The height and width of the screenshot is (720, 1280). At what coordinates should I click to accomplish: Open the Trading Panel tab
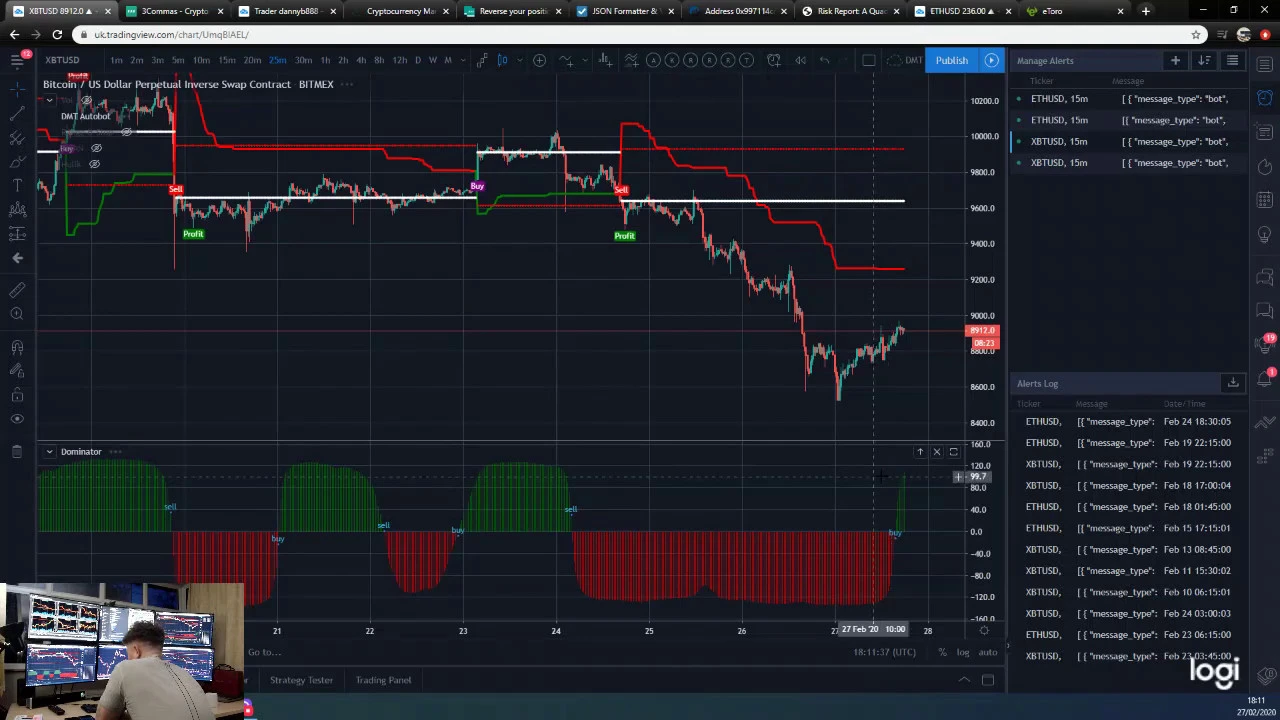[x=383, y=680]
